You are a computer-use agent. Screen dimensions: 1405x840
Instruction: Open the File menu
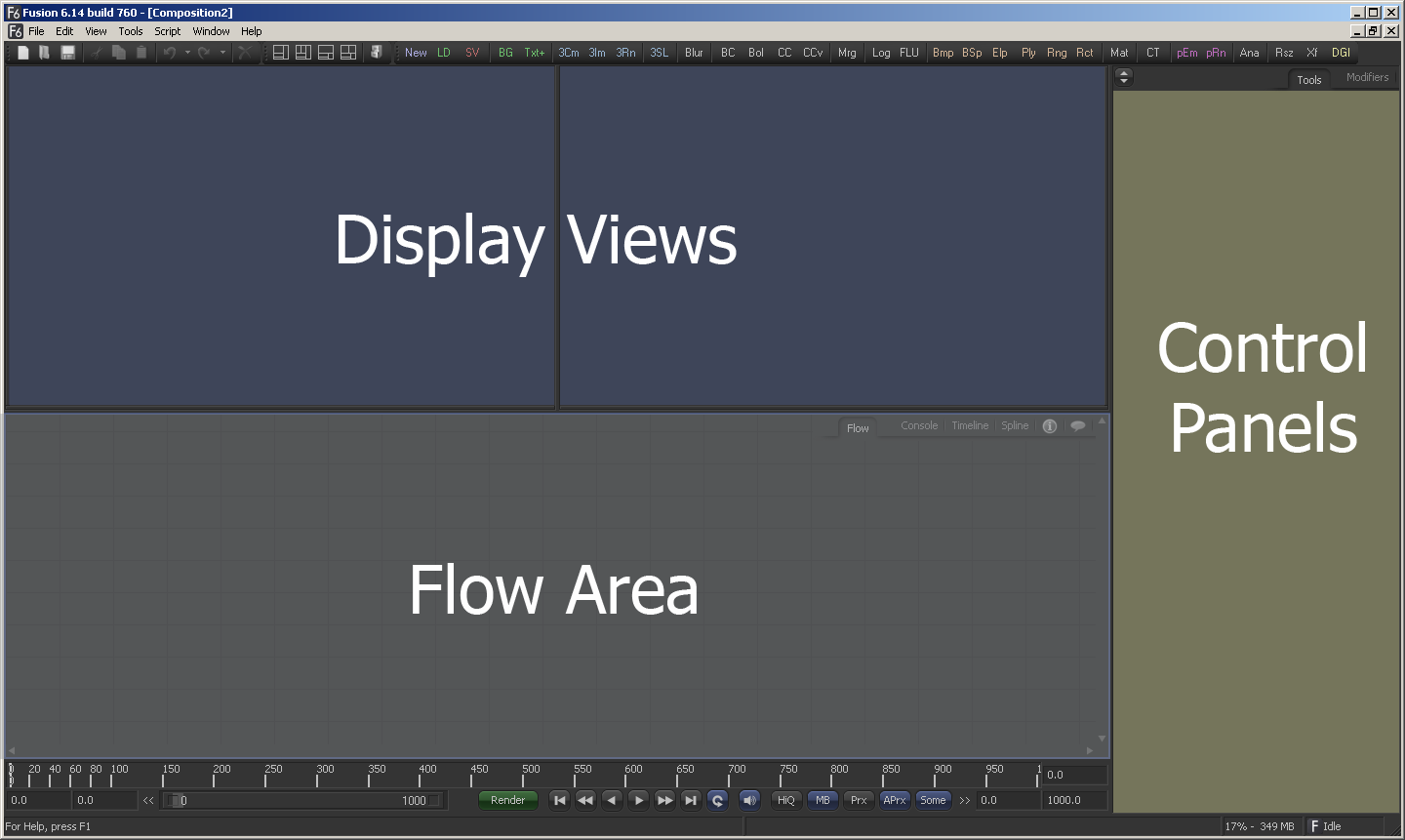[36, 31]
